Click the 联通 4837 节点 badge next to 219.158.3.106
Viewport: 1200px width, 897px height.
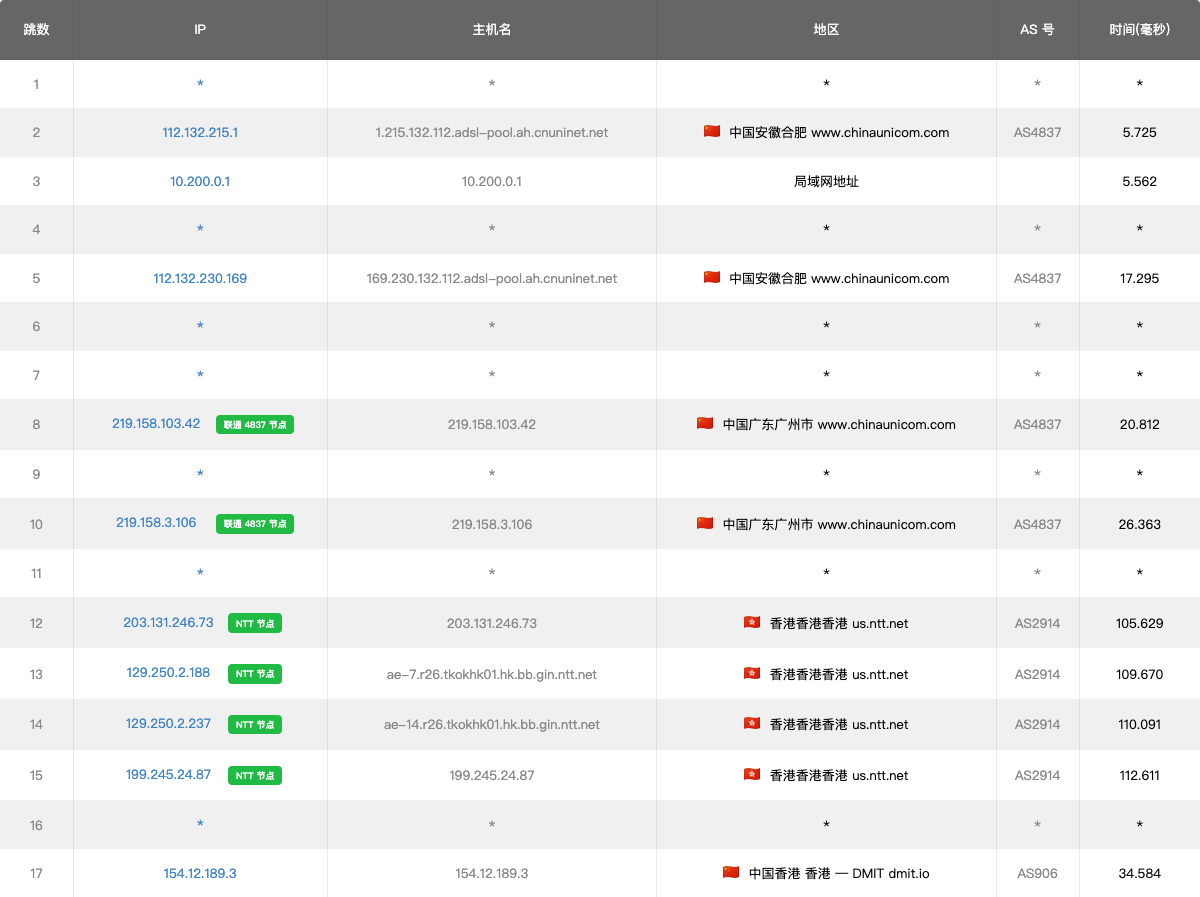(x=255, y=523)
